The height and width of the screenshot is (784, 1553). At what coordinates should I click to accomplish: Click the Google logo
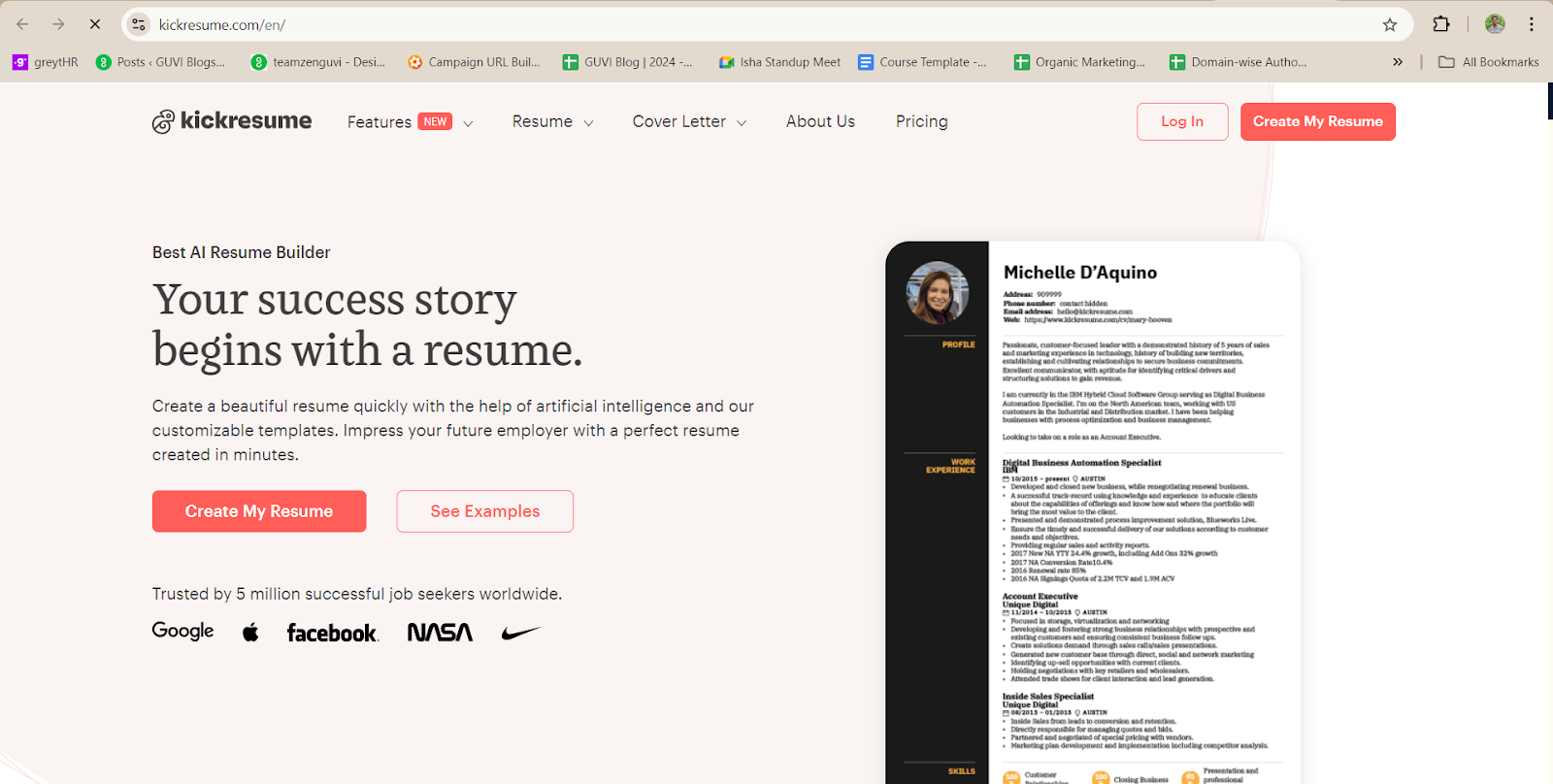click(182, 632)
